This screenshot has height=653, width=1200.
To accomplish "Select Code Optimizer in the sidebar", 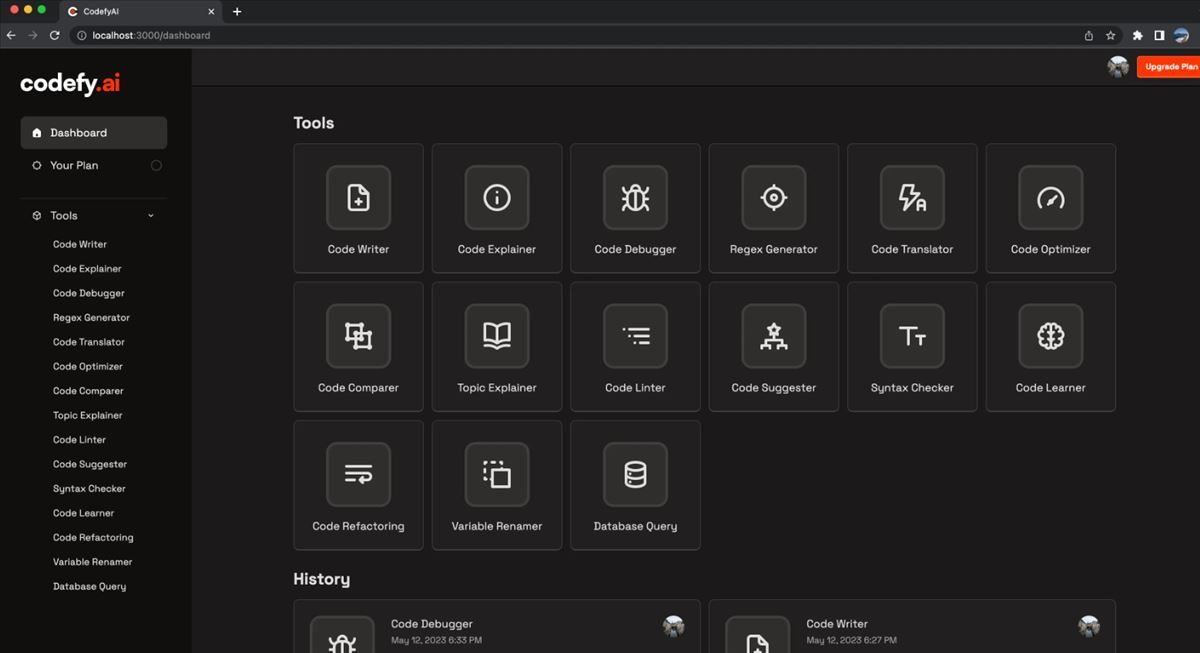I will pyautogui.click(x=88, y=367).
